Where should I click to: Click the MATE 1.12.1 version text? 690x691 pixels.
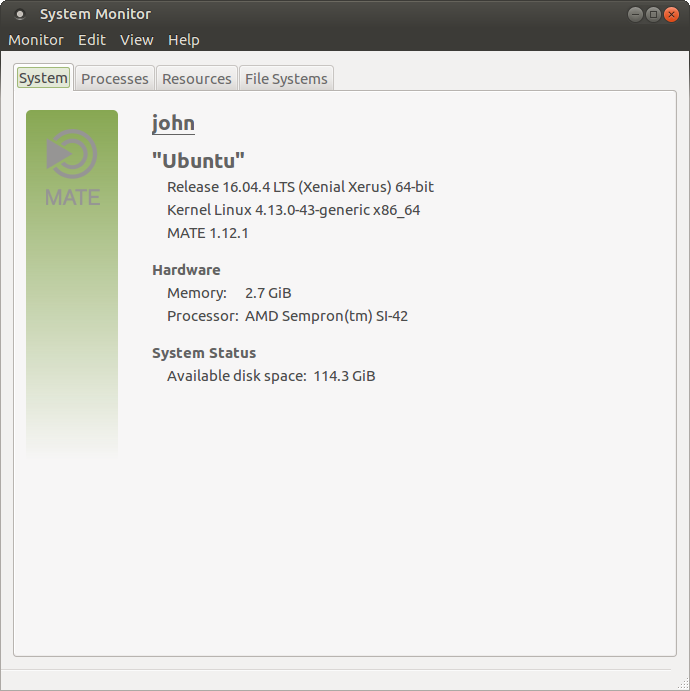pyautogui.click(x=208, y=233)
